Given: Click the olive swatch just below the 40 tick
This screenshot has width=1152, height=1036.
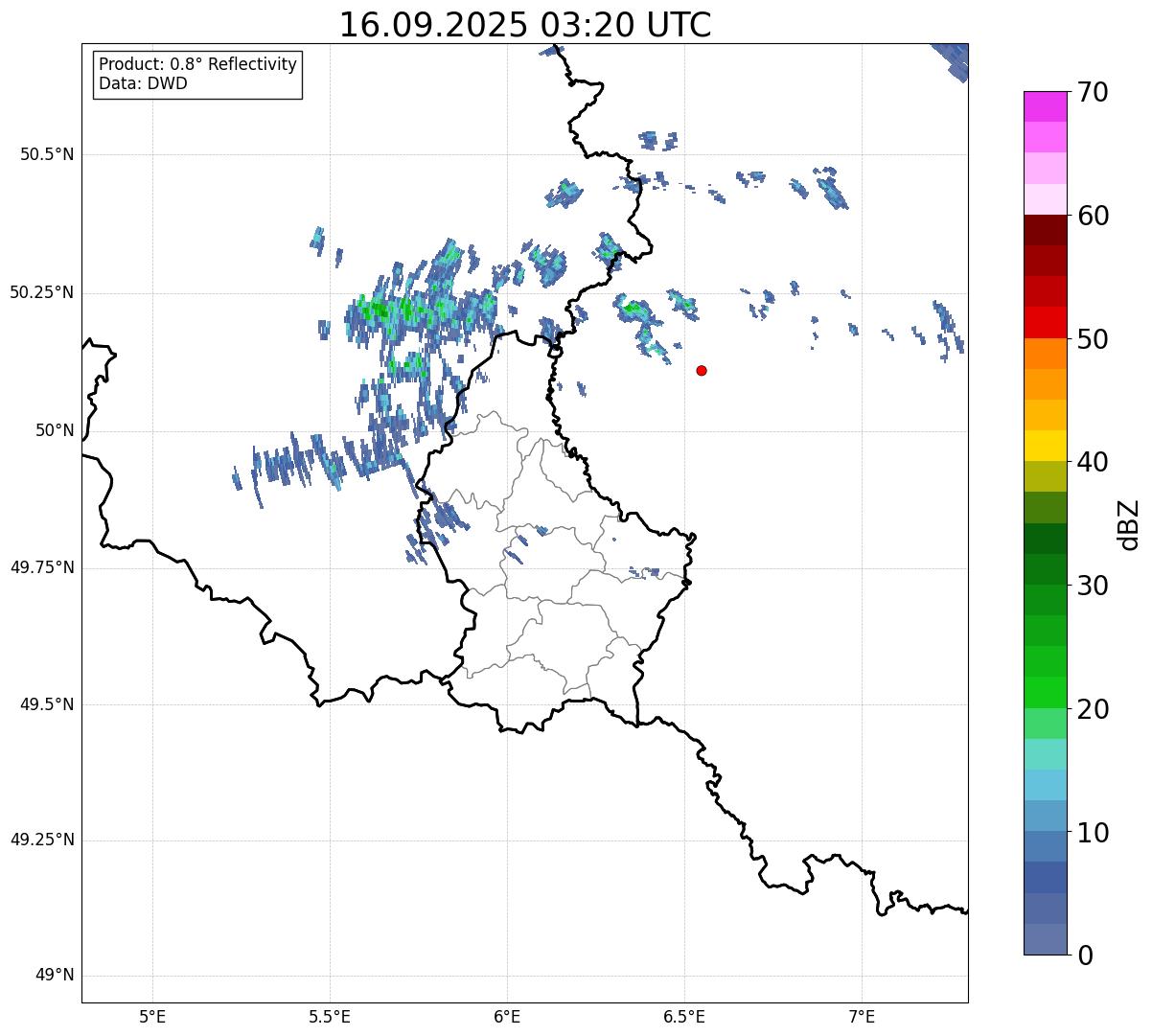Looking at the screenshot, I should (1045, 476).
